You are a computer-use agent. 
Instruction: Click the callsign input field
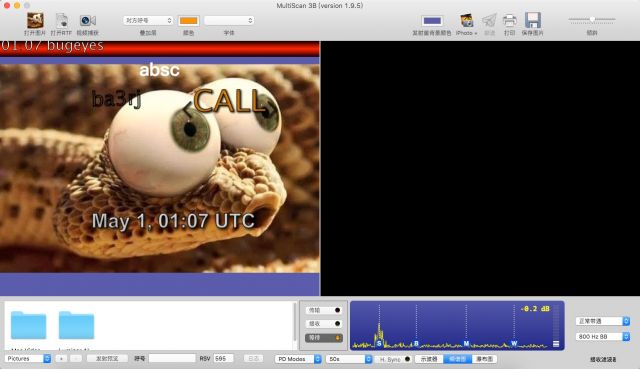[x=172, y=358]
